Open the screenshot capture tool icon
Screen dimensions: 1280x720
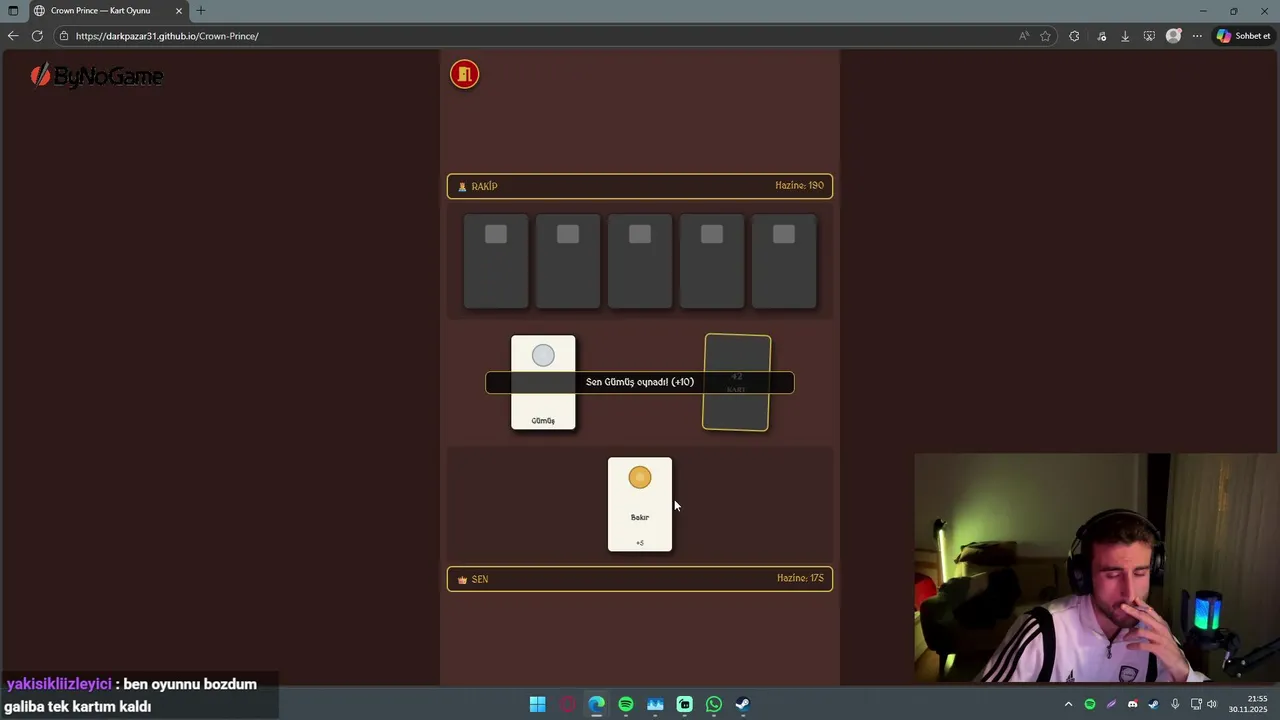tap(1149, 36)
